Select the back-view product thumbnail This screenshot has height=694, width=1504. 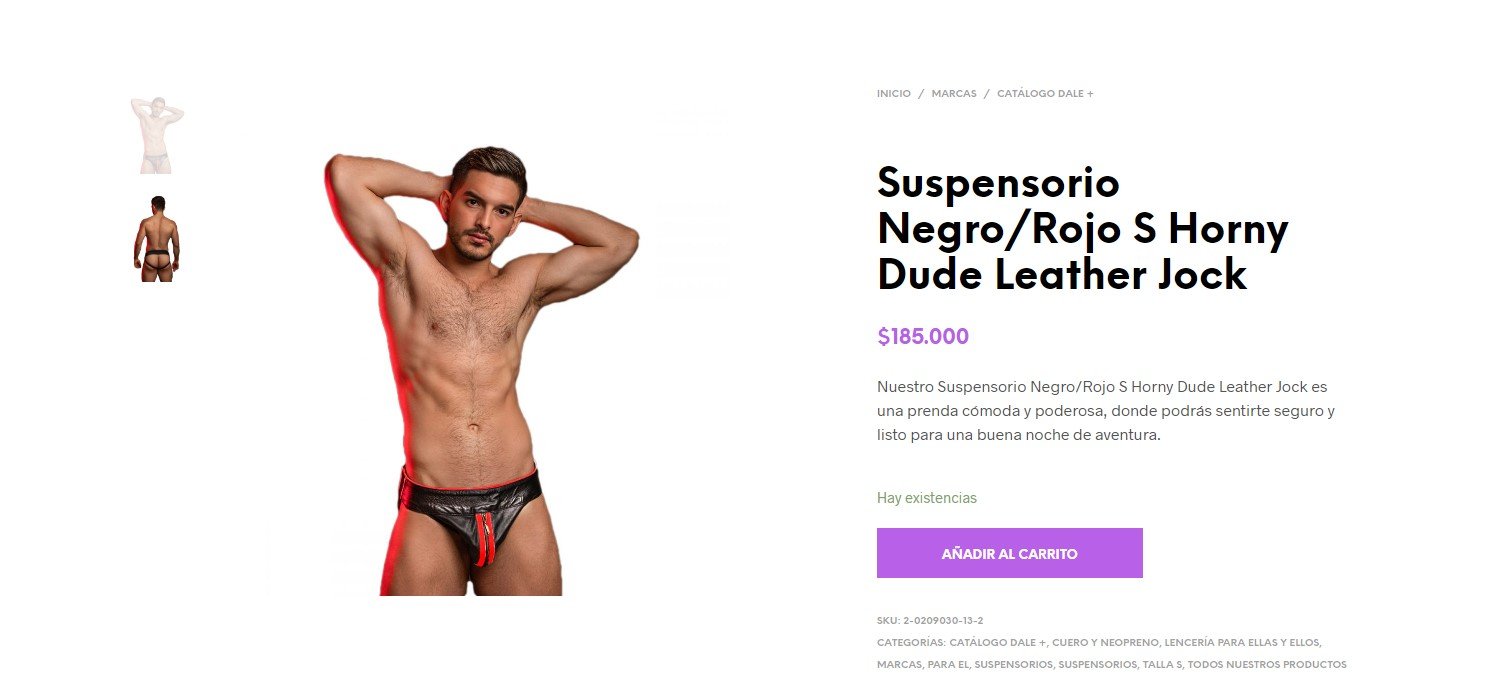pyautogui.click(x=157, y=239)
